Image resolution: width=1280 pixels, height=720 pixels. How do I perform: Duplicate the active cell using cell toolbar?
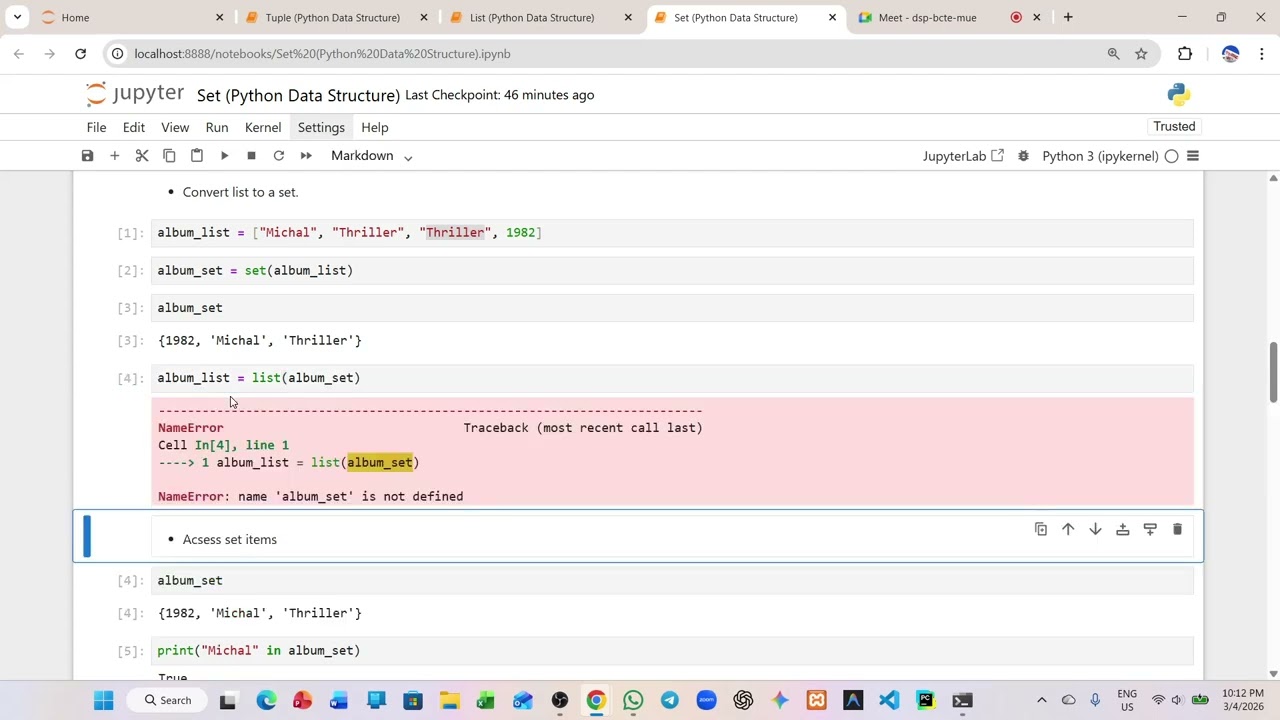click(1041, 529)
